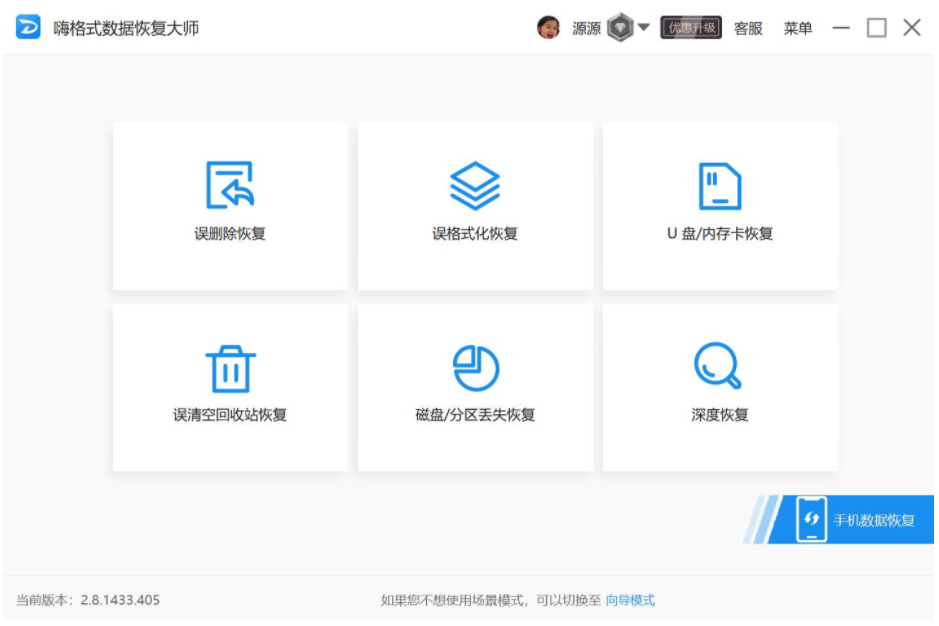Choose the pie chart icon for 磁盘/分区丢失恢复
Viewport: 939px width, 626px height.
coord(475,368)
